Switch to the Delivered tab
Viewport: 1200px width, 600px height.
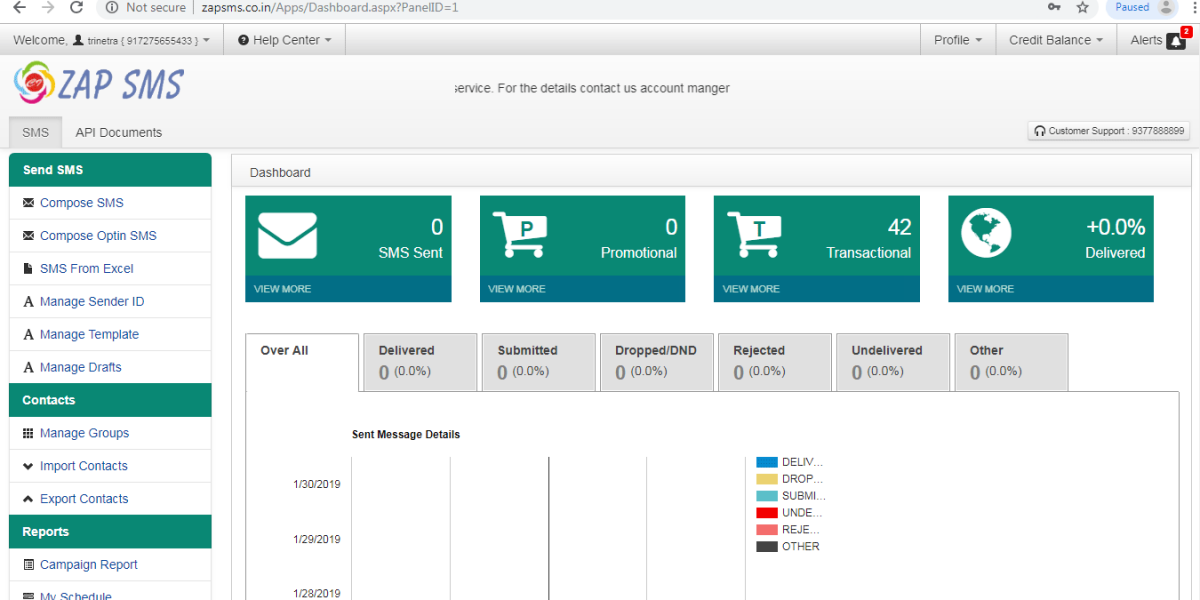(420, 362)
